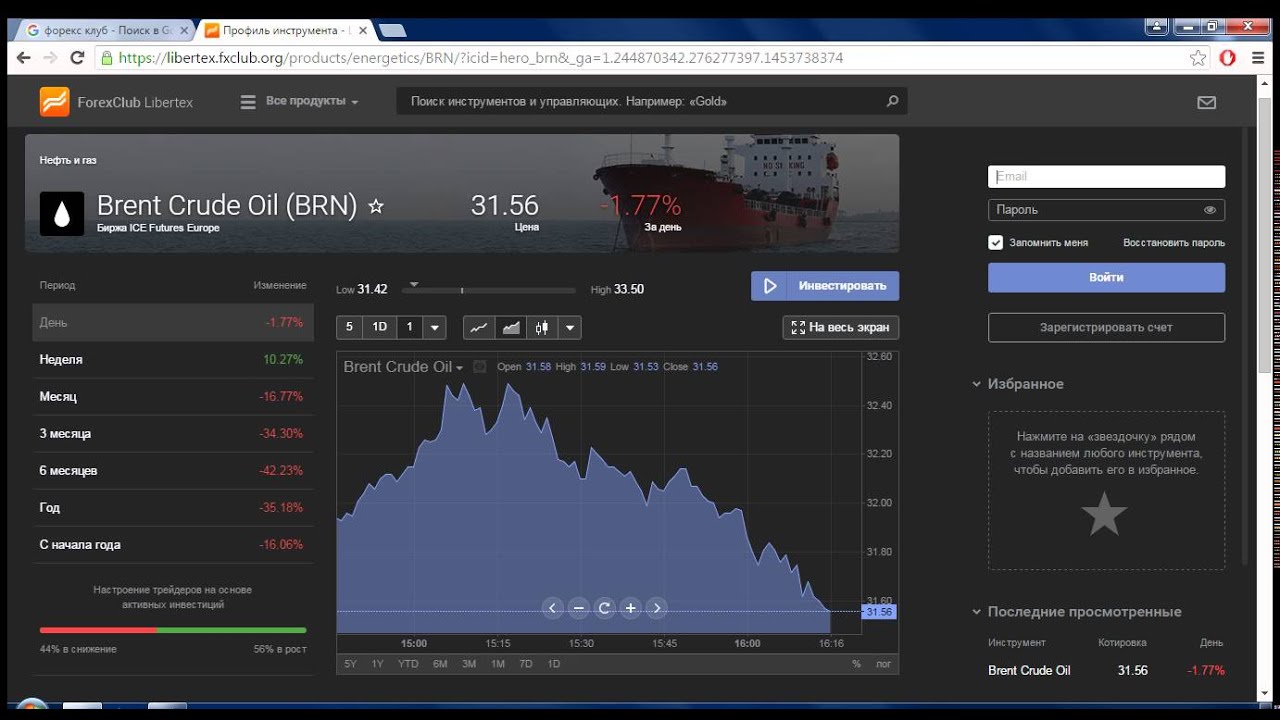Open the Chrome menu icon

(1258, 58)
